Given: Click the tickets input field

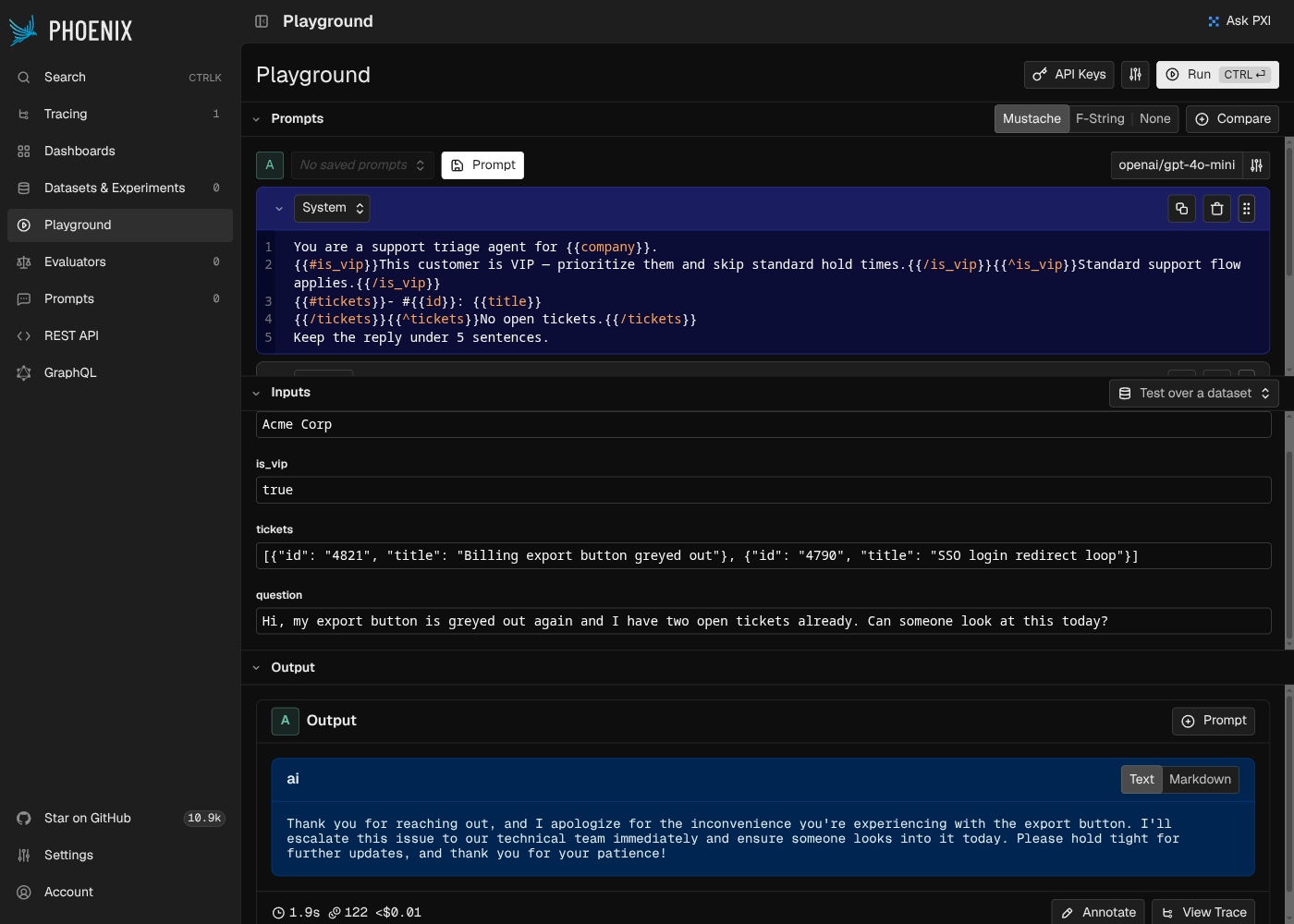Looking at the screenshot, I should tap(763, 556).
